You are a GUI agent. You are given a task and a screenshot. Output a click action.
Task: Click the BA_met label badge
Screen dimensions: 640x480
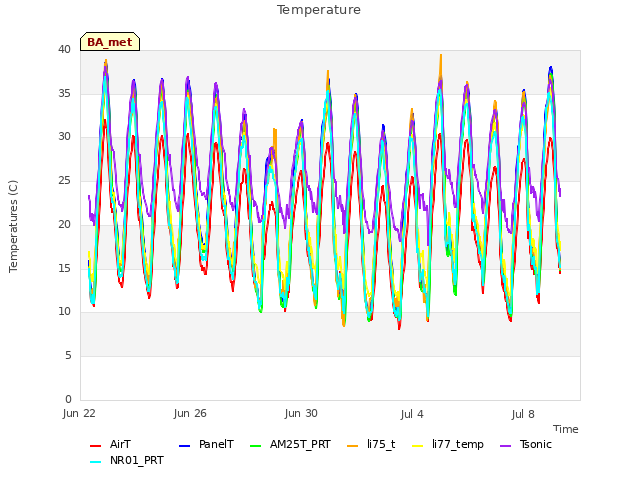point(110,42)
